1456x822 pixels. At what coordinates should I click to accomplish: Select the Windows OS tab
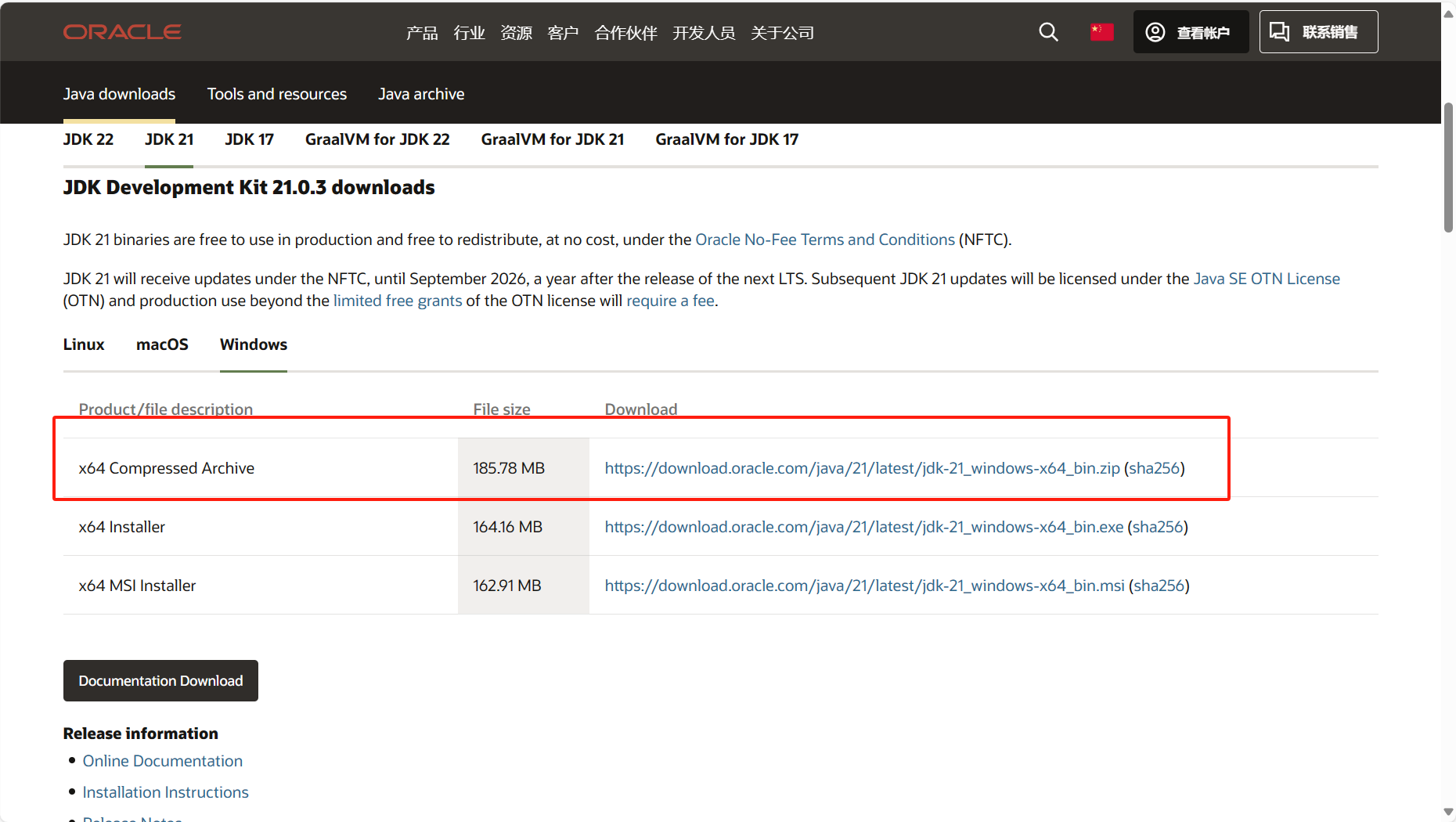click(x=254, y=344)
